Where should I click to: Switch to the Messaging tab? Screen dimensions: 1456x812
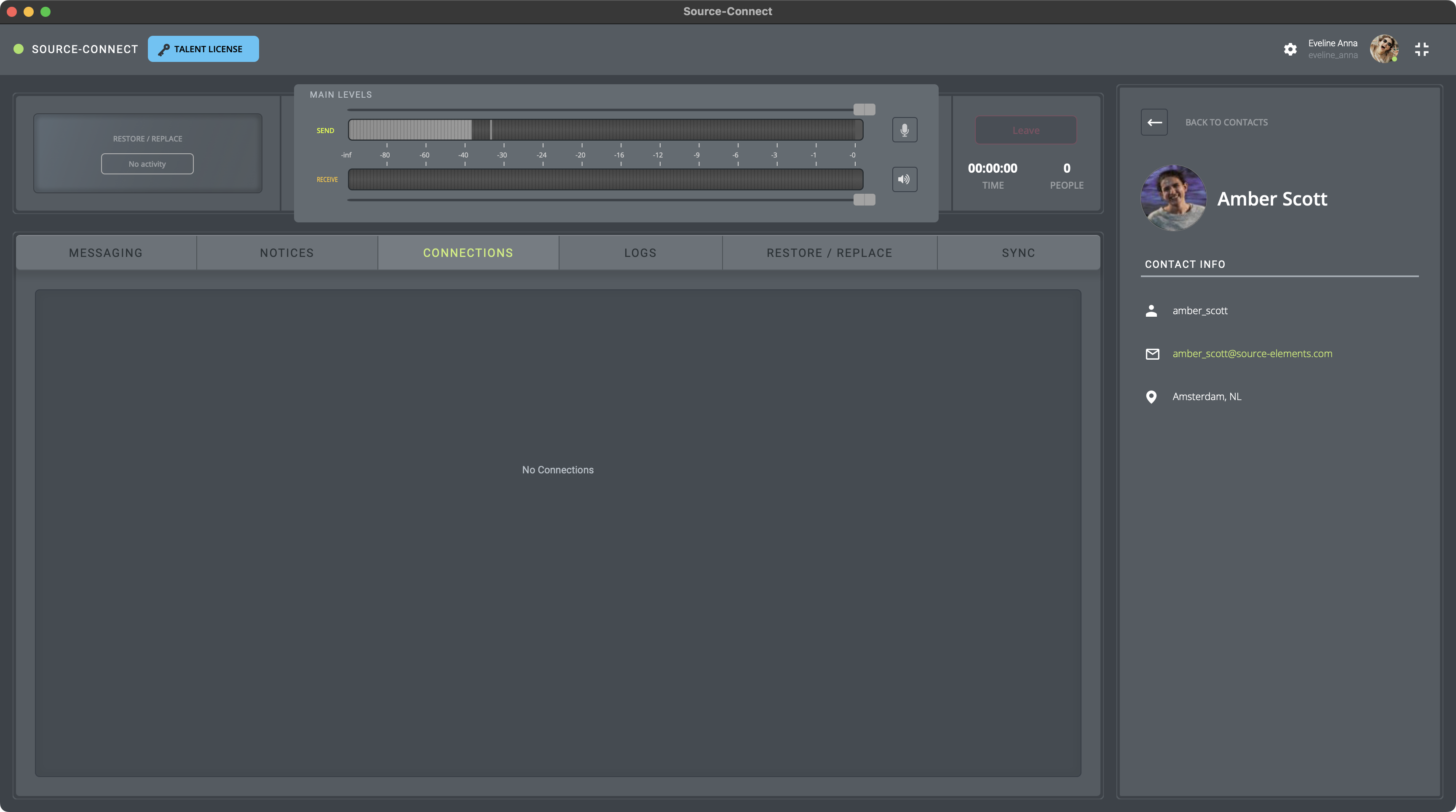pos(106,253)
